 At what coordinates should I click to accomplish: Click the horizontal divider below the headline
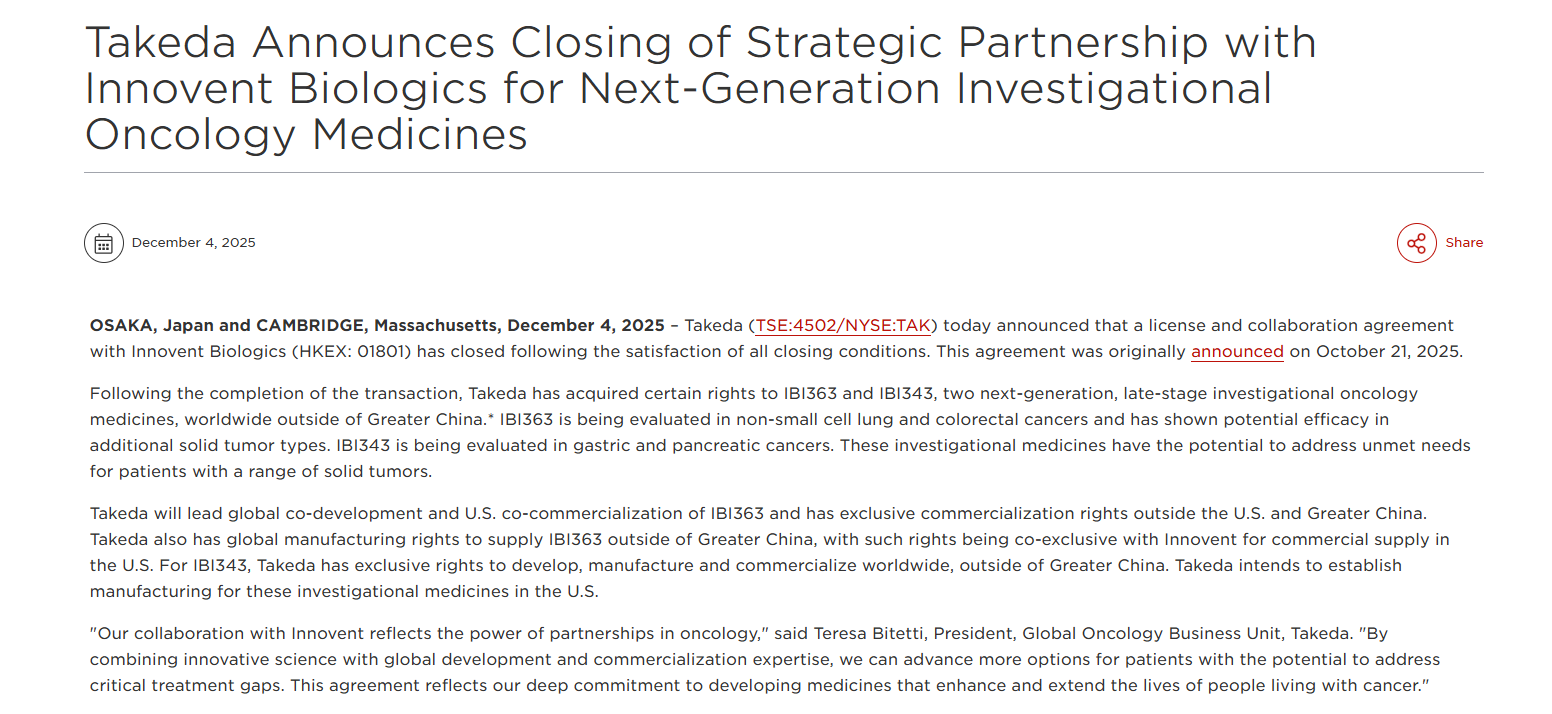point(783,173)
